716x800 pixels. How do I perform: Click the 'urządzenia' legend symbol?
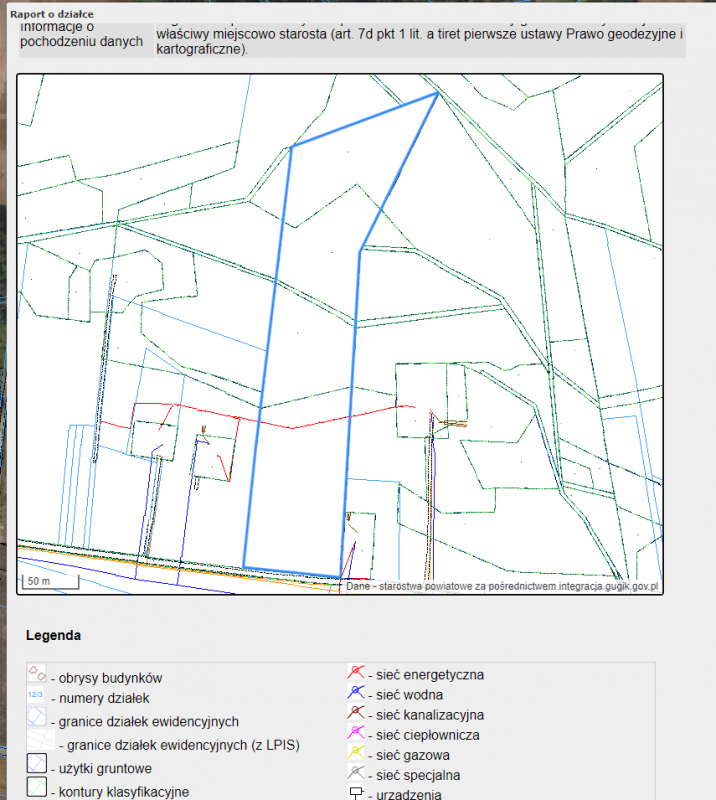(x=355, y=793)
